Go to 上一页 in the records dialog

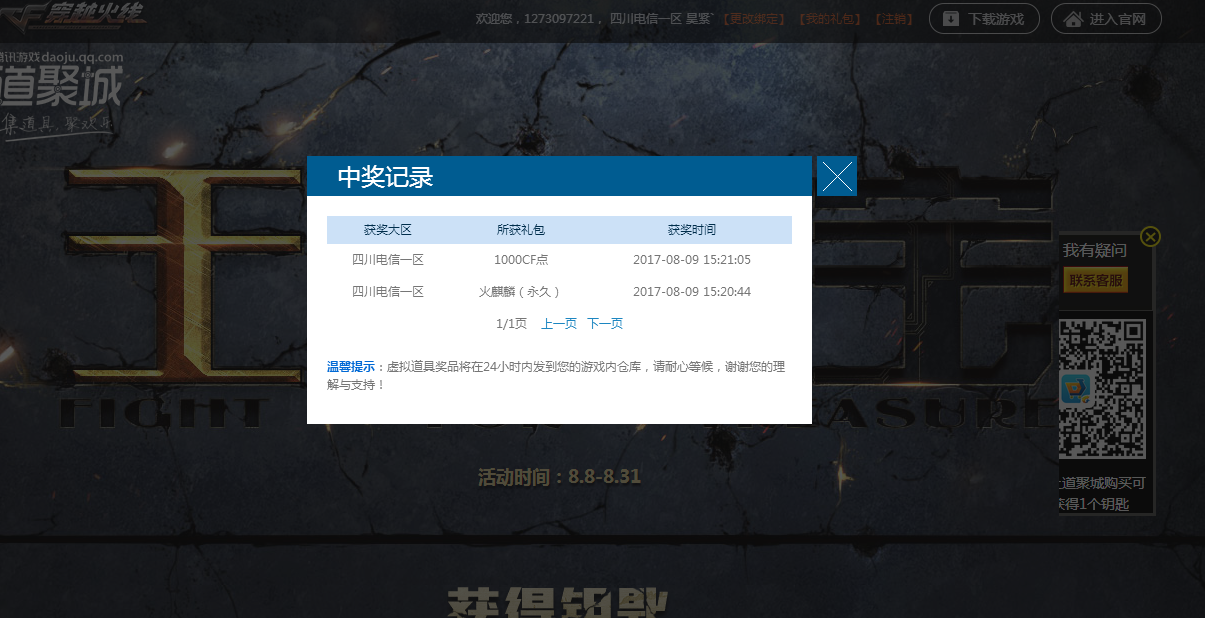point(559,323)
